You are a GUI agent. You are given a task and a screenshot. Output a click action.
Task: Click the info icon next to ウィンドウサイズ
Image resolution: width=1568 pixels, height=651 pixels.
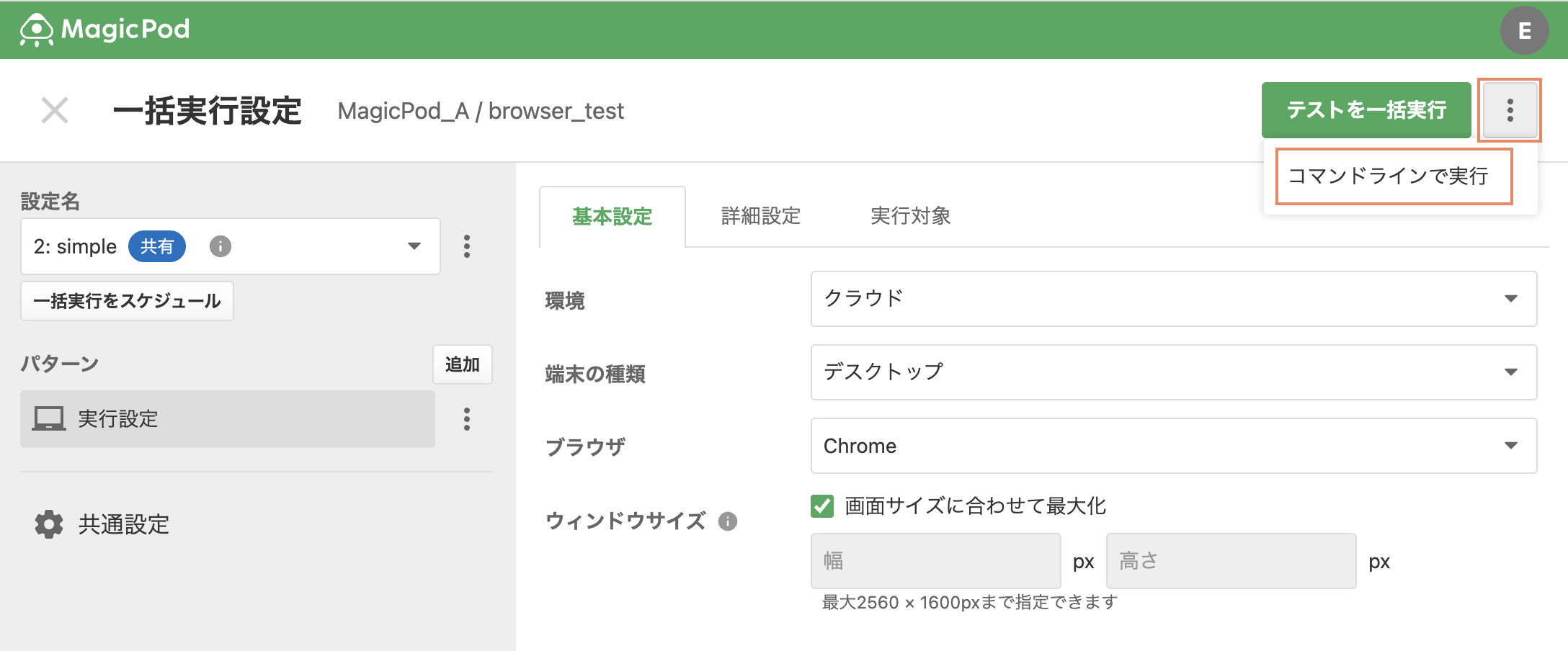pos(728,521)
